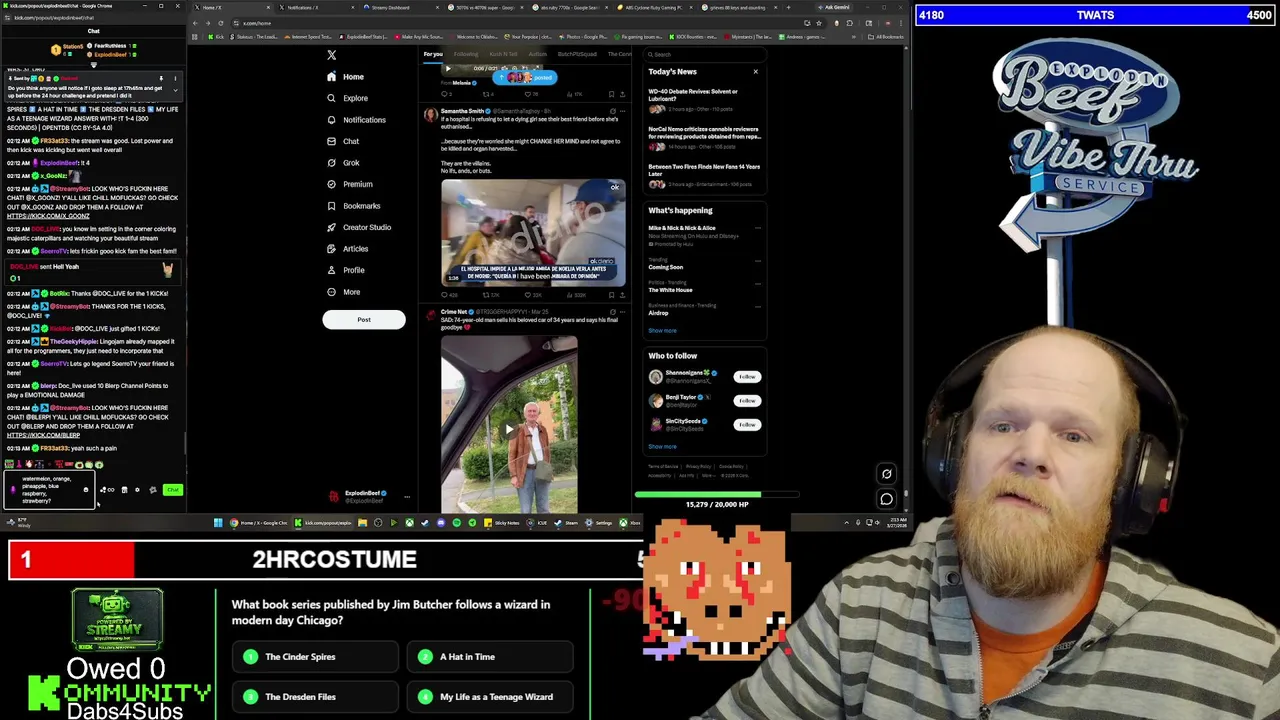
Task: Open Airdrop trending topic
Action: tap(658, 313)
